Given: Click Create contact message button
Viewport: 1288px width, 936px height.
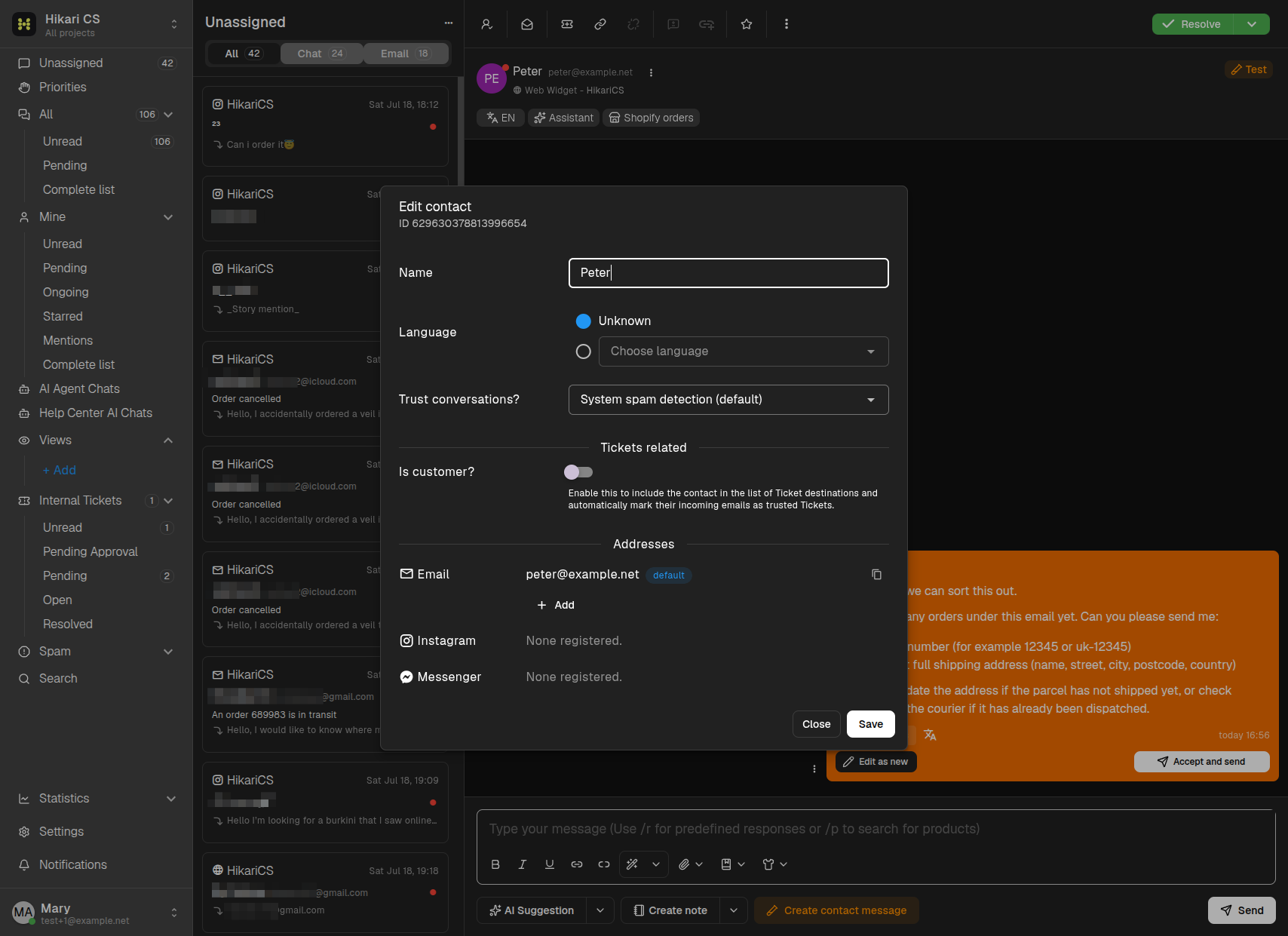Looking at the screenshot, I should (836, 910).
